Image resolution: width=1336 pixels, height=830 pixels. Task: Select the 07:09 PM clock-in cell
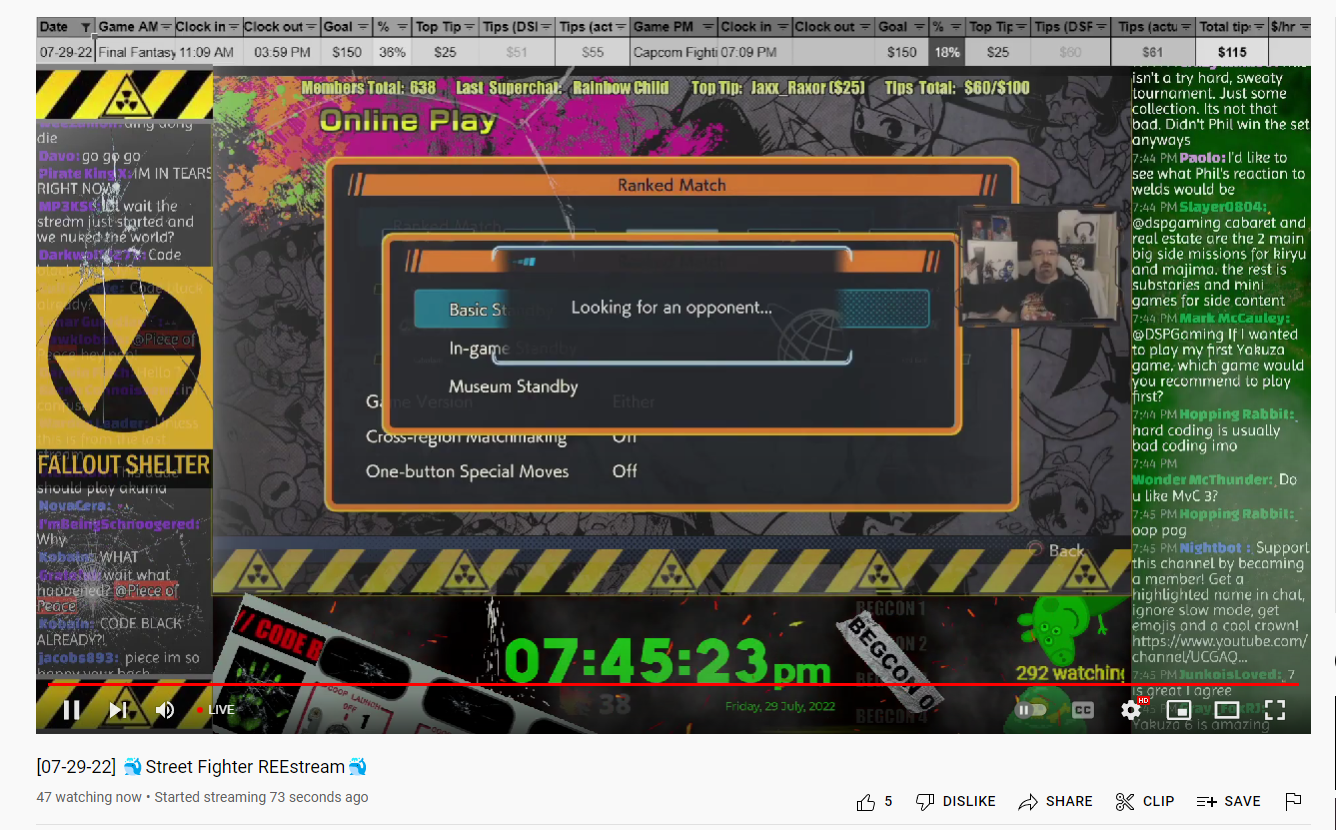[754, 52]
